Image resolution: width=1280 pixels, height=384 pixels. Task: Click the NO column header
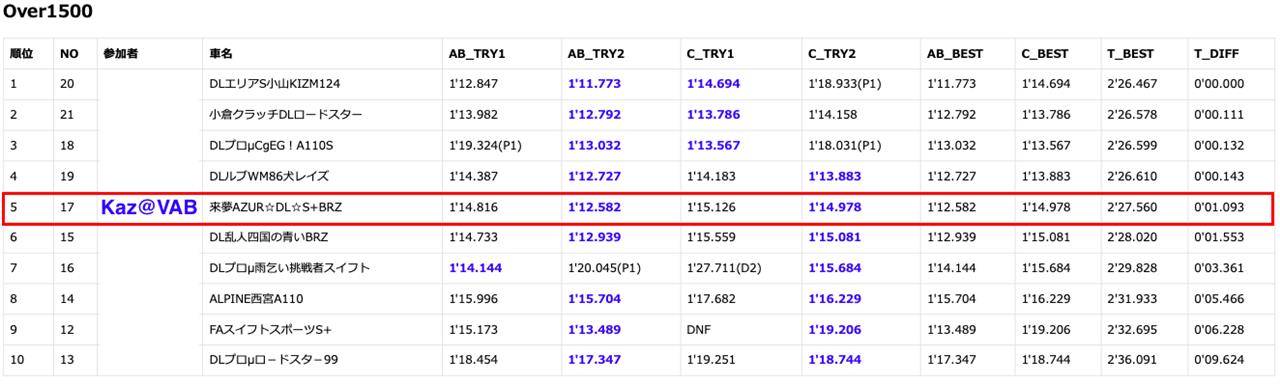click(68, 54)
